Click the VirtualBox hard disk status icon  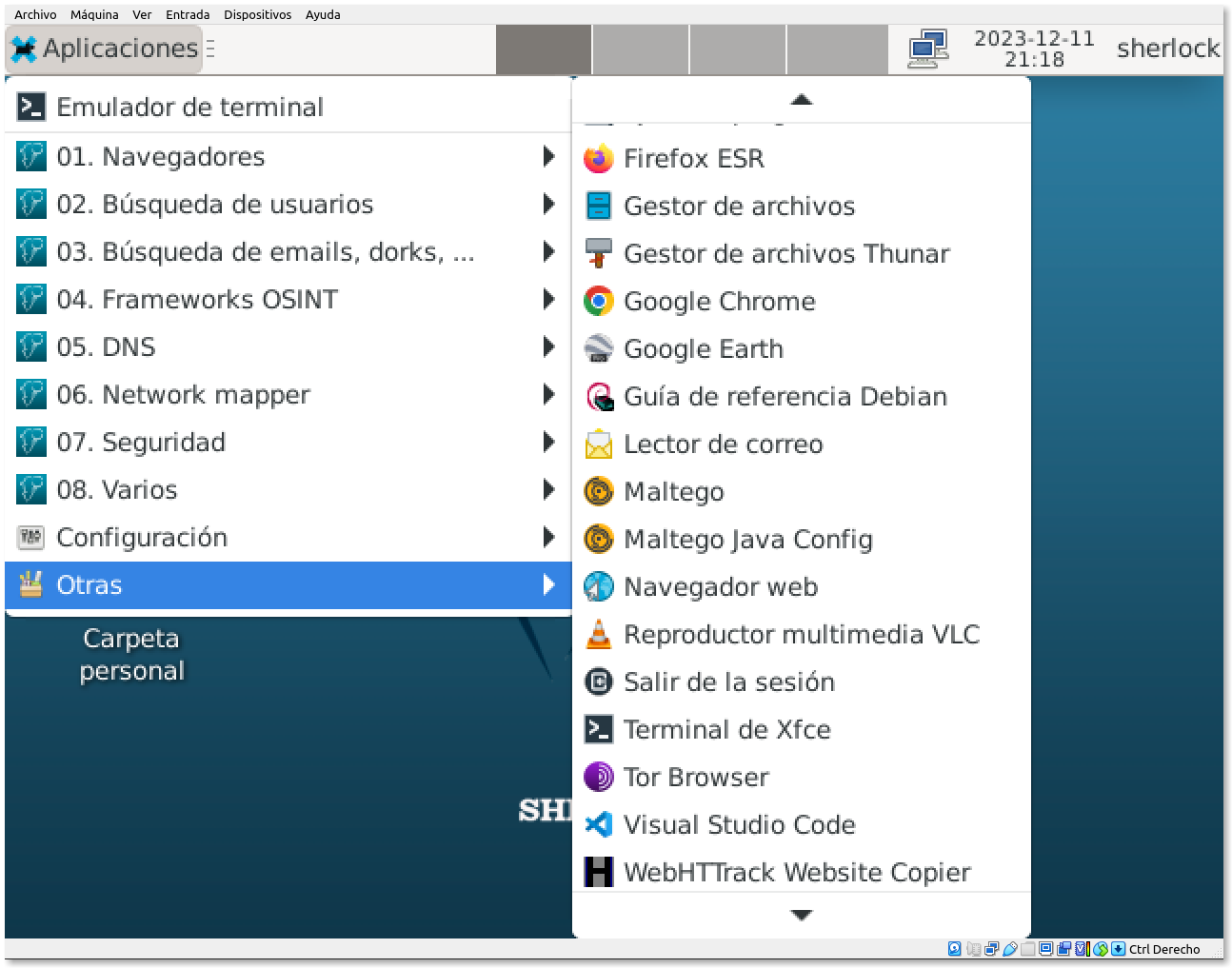coord(955,949)
